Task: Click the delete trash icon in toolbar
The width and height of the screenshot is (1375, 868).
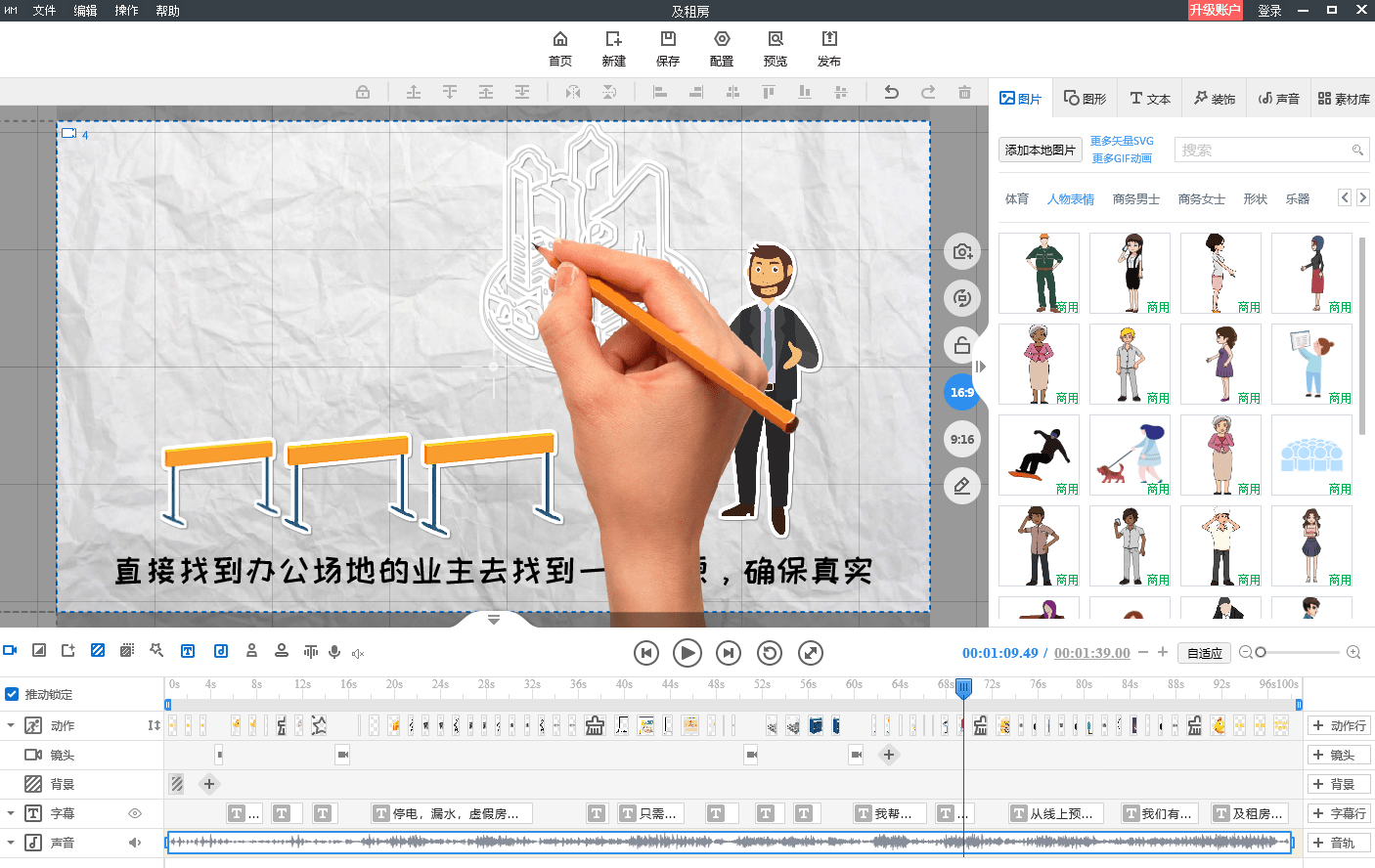Action: click(x=964, y=92)
